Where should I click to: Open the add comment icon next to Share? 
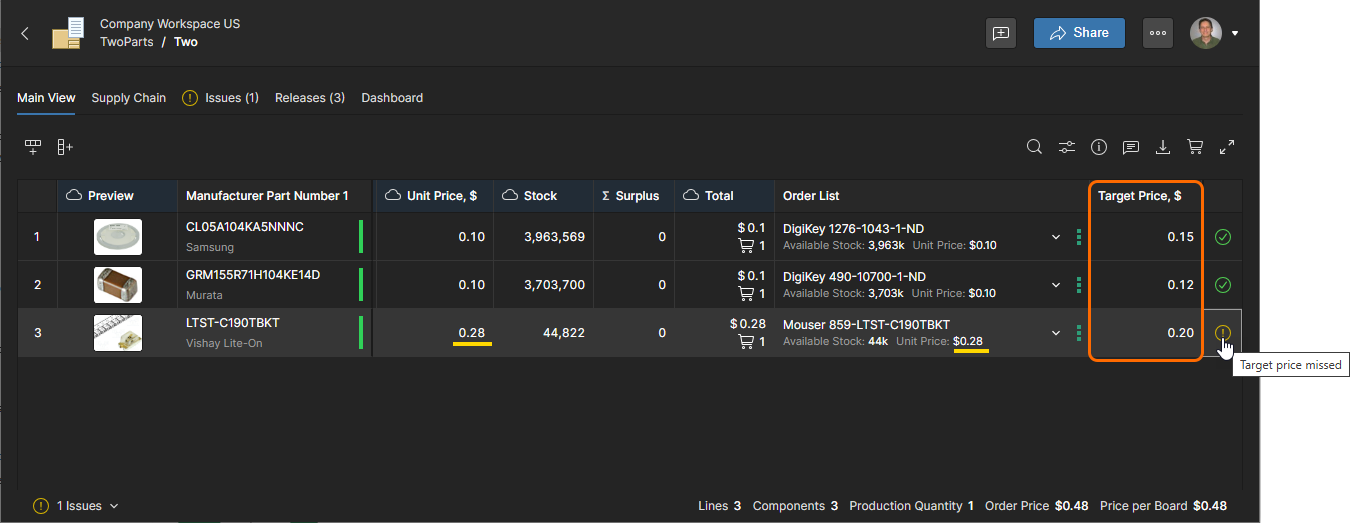tap(1001, 33)
